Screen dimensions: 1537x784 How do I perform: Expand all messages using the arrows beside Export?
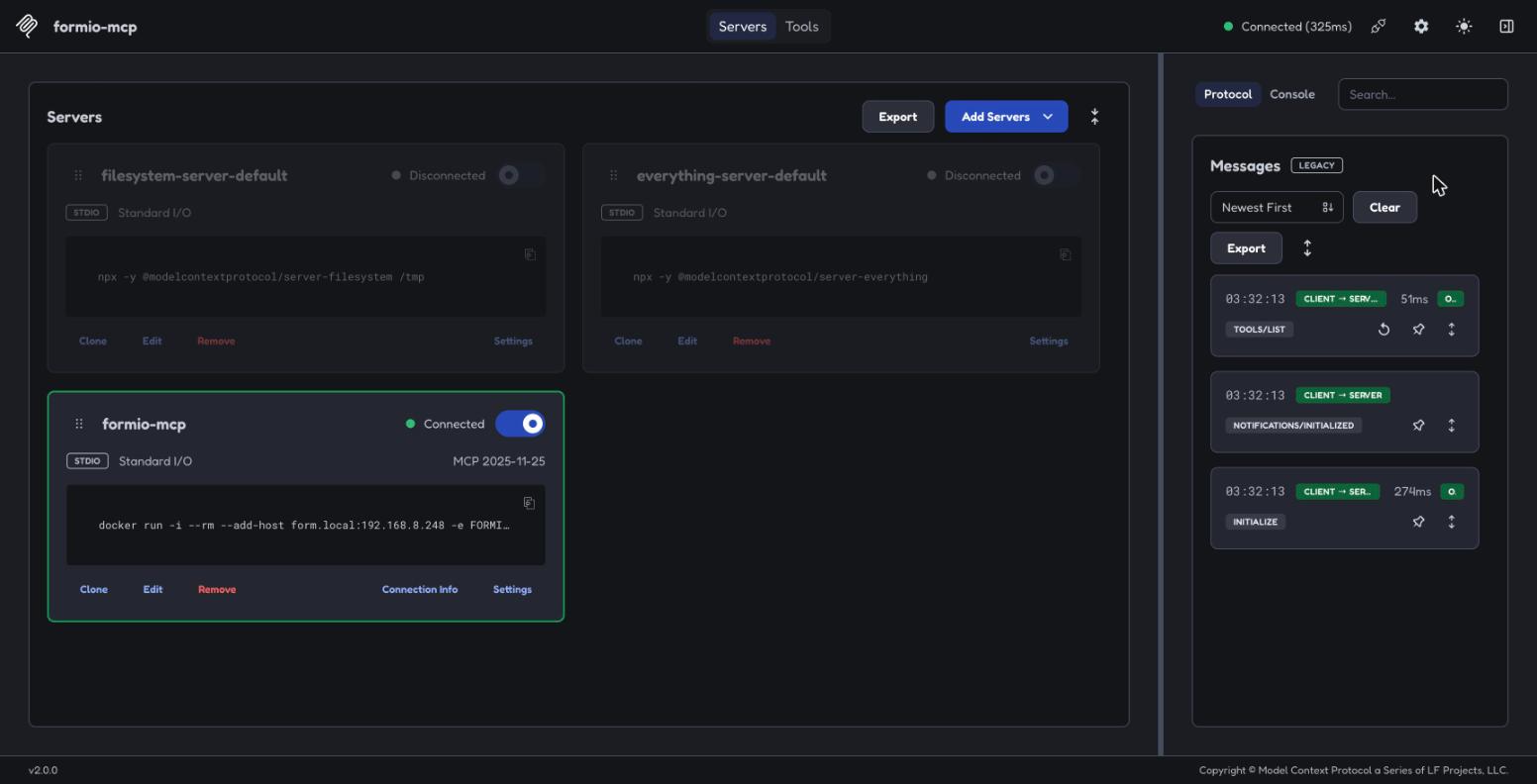1307,248
